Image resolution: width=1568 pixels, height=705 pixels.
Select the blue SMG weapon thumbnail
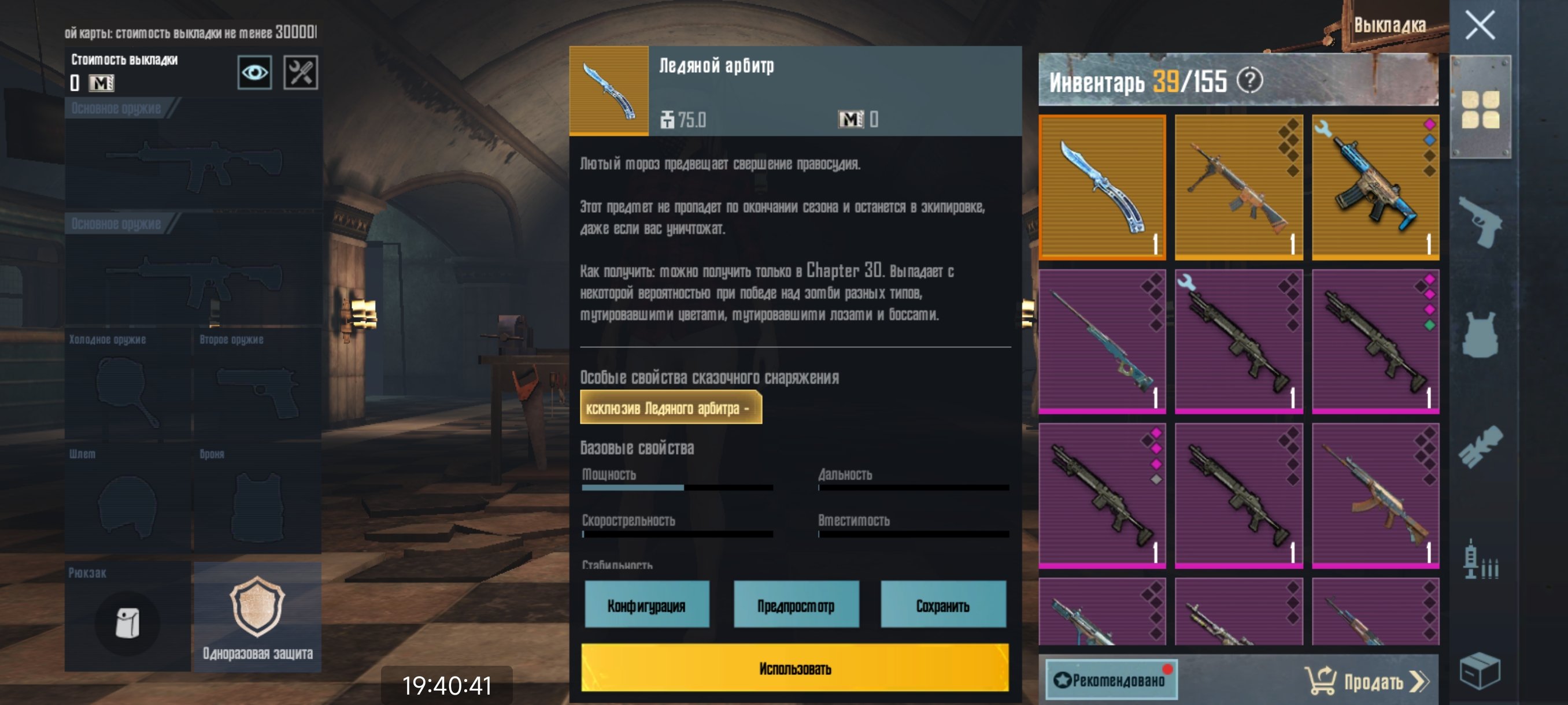pyautogui.click(x=1375, y=188)
